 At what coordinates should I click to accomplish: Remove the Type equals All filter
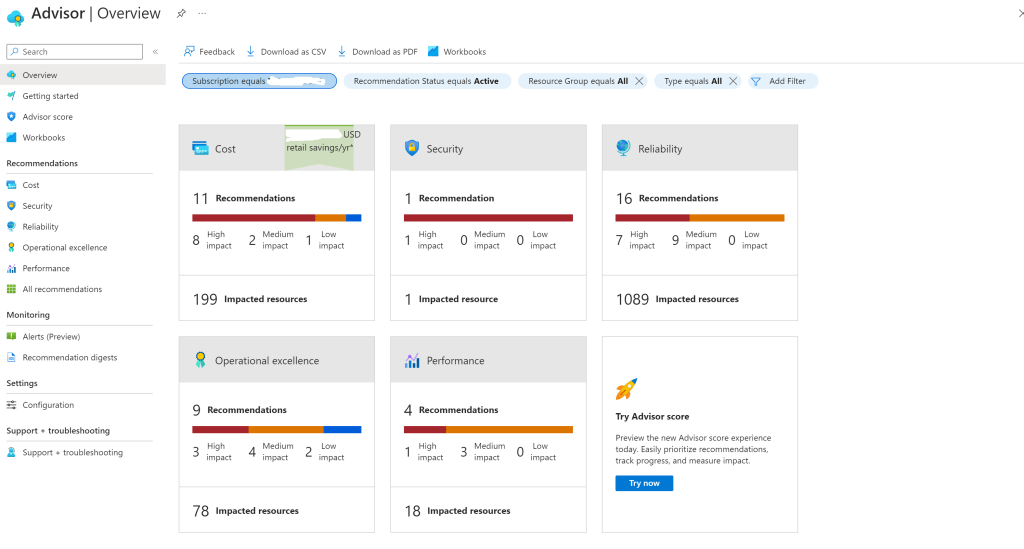[733, 81]
